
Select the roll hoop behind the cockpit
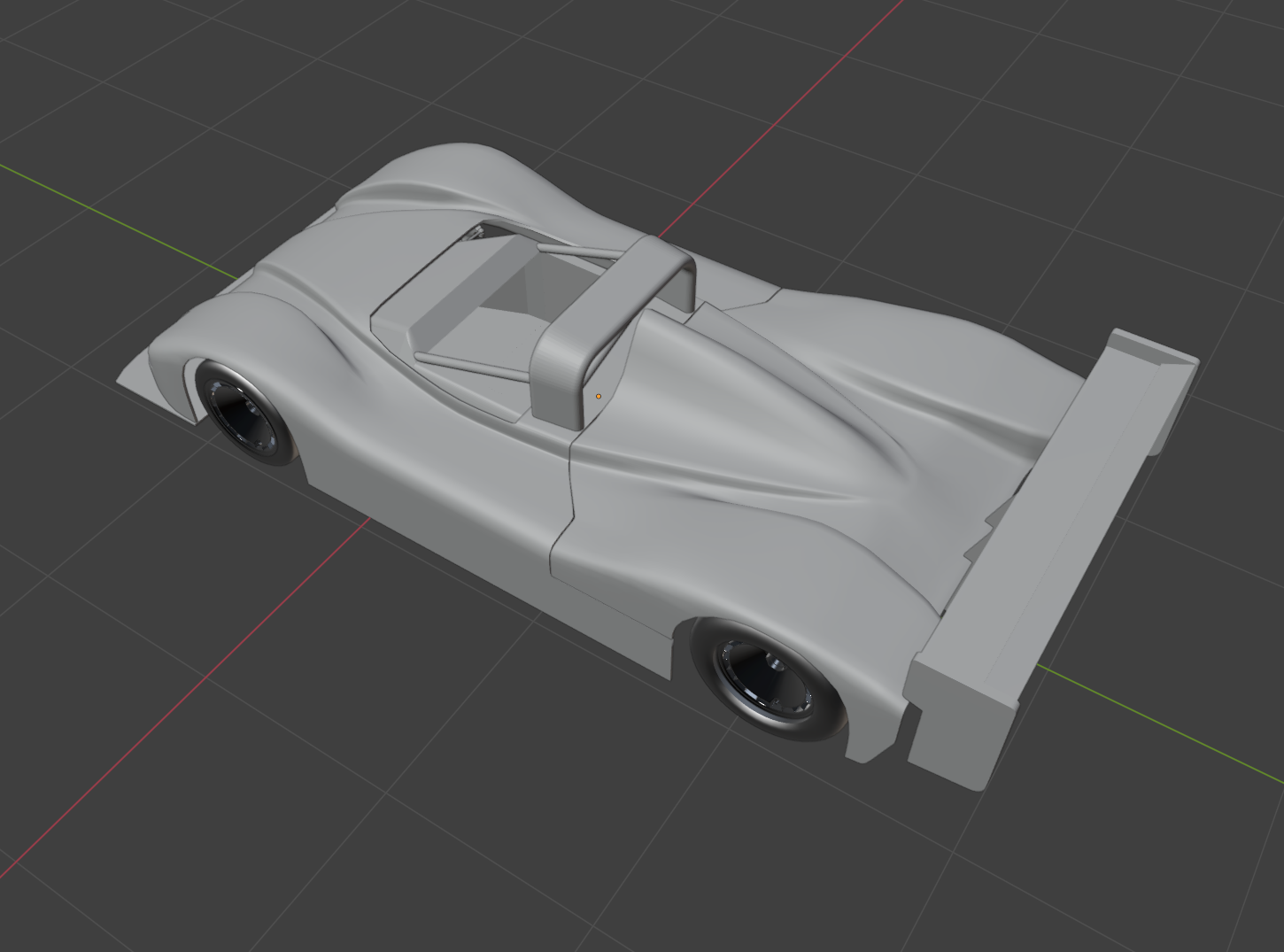(611, 332)
